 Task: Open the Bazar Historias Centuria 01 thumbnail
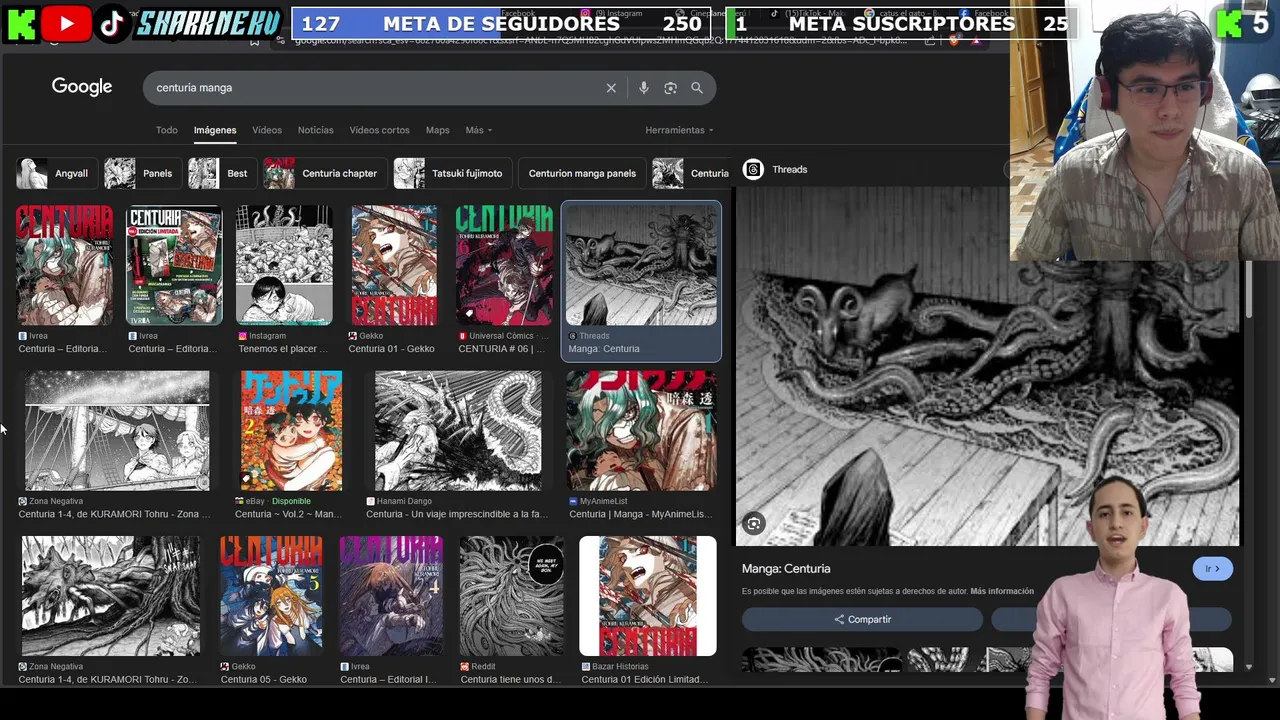click(648, 596)
